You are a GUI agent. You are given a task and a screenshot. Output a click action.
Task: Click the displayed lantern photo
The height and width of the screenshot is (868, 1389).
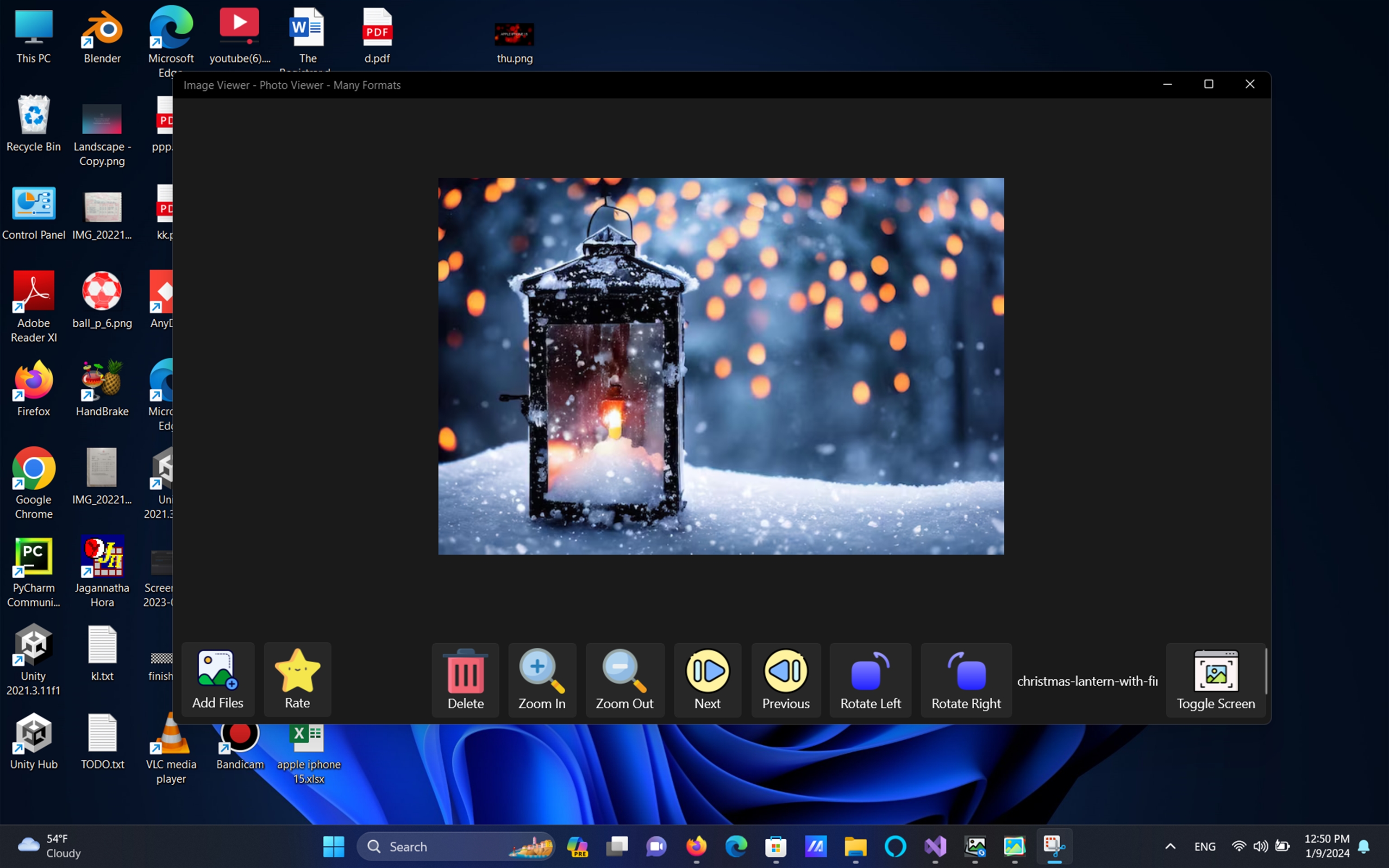(x=721, y=366)
